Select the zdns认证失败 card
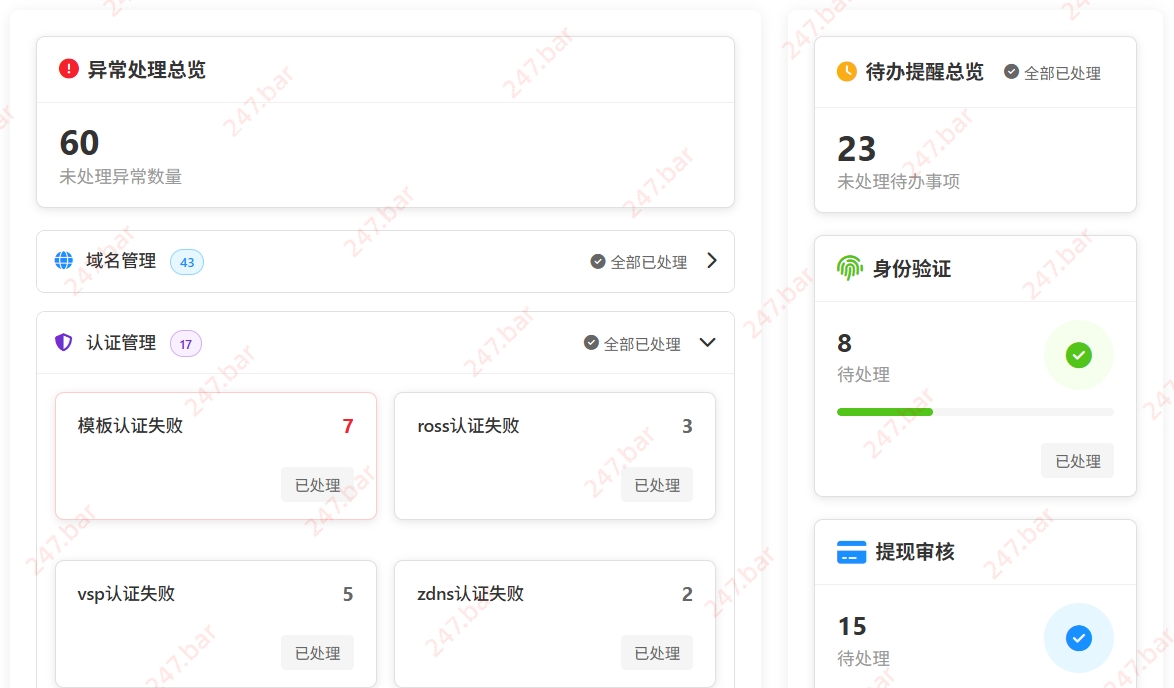This screenshot has height=688, width=1174. coord(555,623)
